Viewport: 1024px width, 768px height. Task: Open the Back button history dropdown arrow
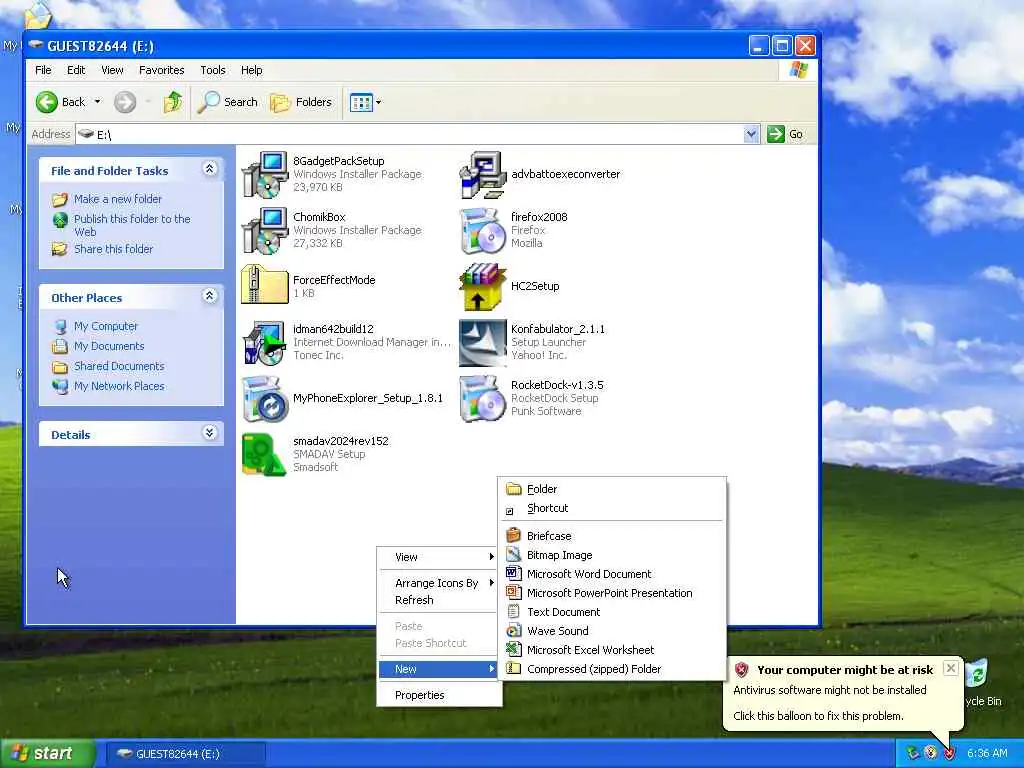(97, 102)
